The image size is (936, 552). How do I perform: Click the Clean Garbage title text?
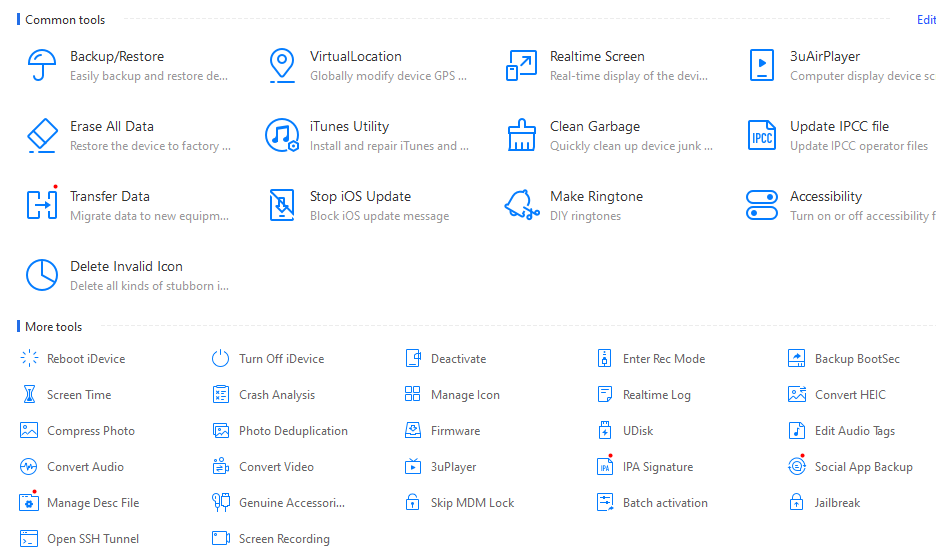click(x=595, y=126)
